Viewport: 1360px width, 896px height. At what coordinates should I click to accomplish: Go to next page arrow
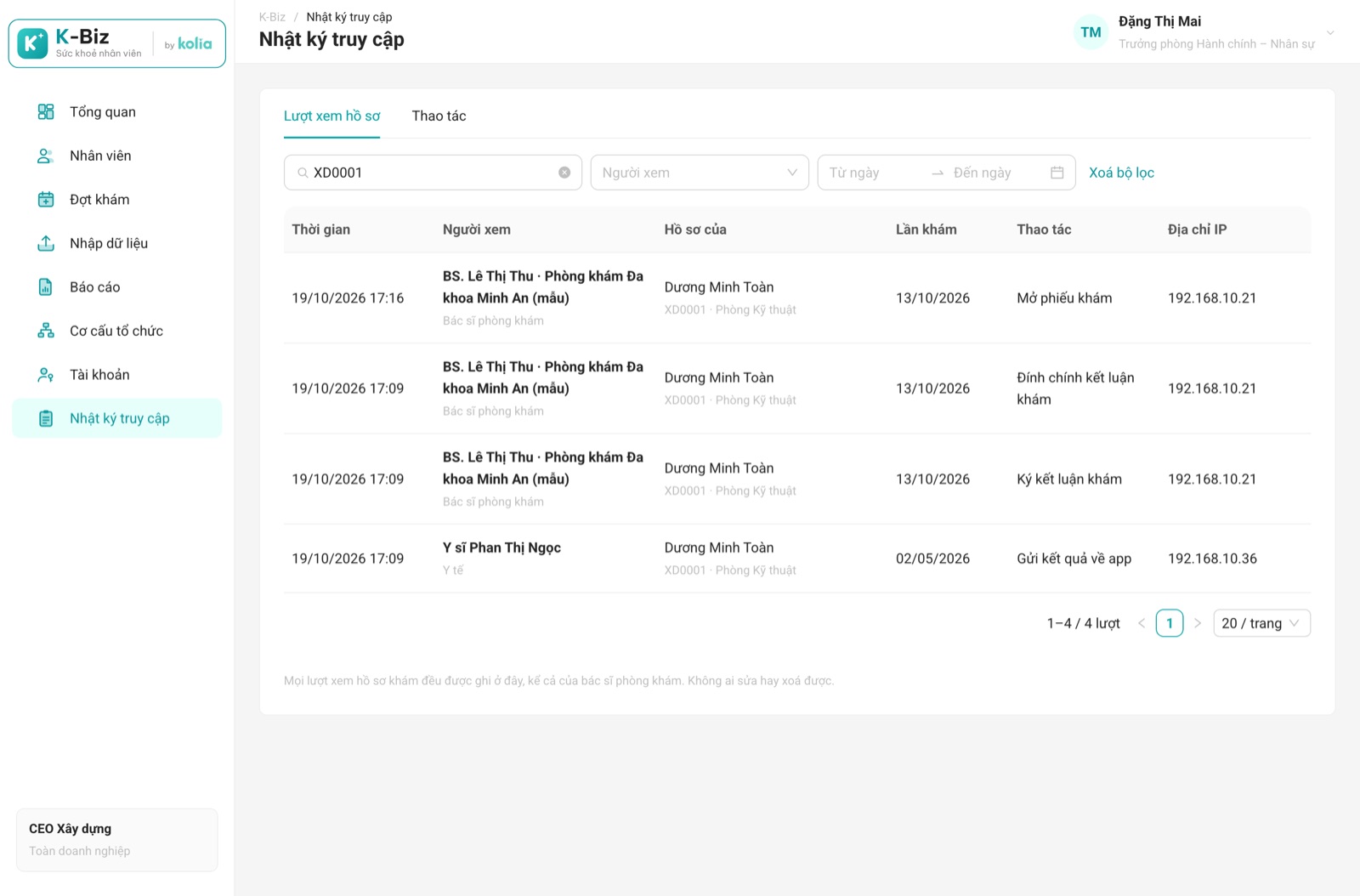click(x=1198, y=623)
